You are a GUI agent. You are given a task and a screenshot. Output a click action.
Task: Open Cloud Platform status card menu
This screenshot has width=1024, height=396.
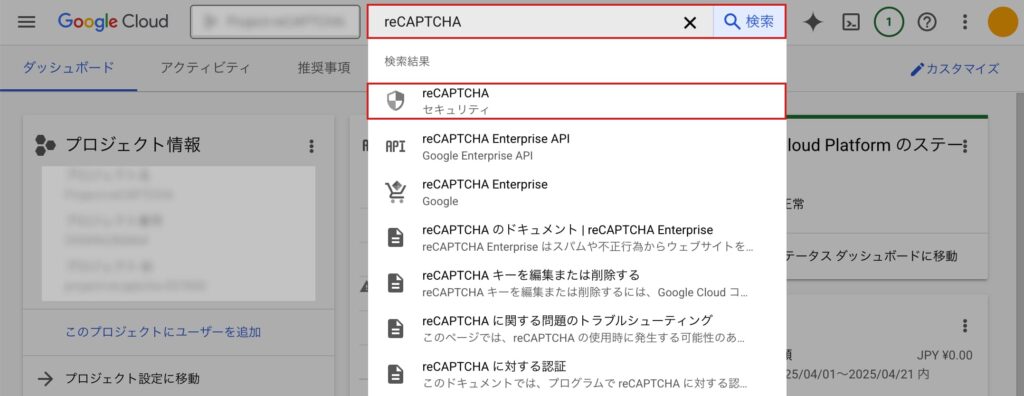(x=965, y=146)
